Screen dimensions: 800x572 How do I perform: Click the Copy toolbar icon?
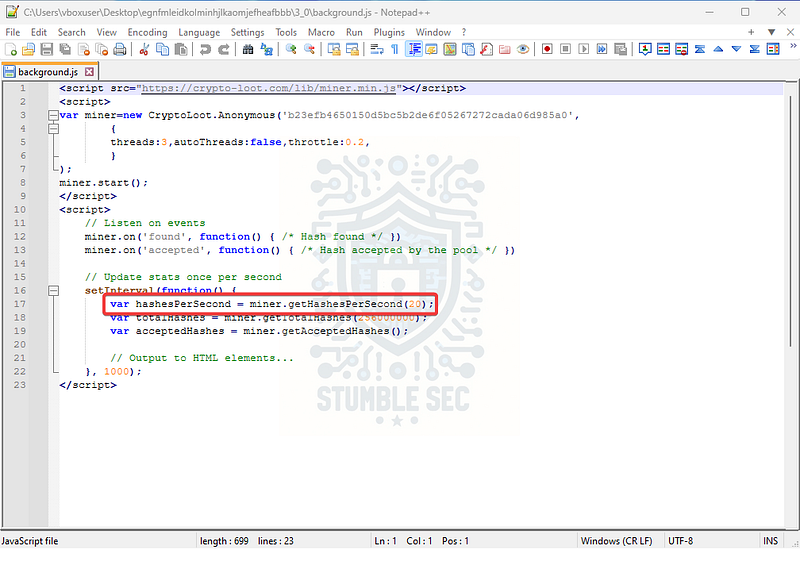163,49
